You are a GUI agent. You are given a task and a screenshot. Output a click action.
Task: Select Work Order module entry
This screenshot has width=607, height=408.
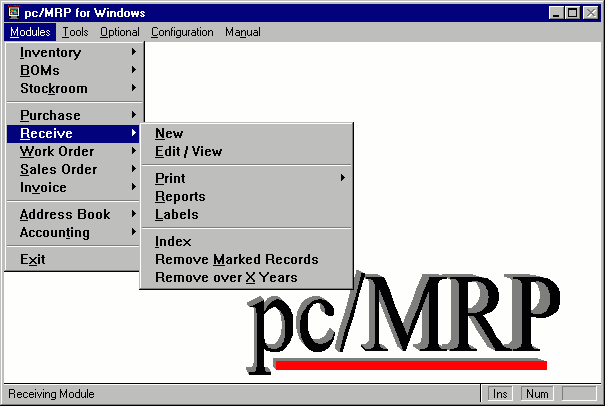[x=74, y=151]
